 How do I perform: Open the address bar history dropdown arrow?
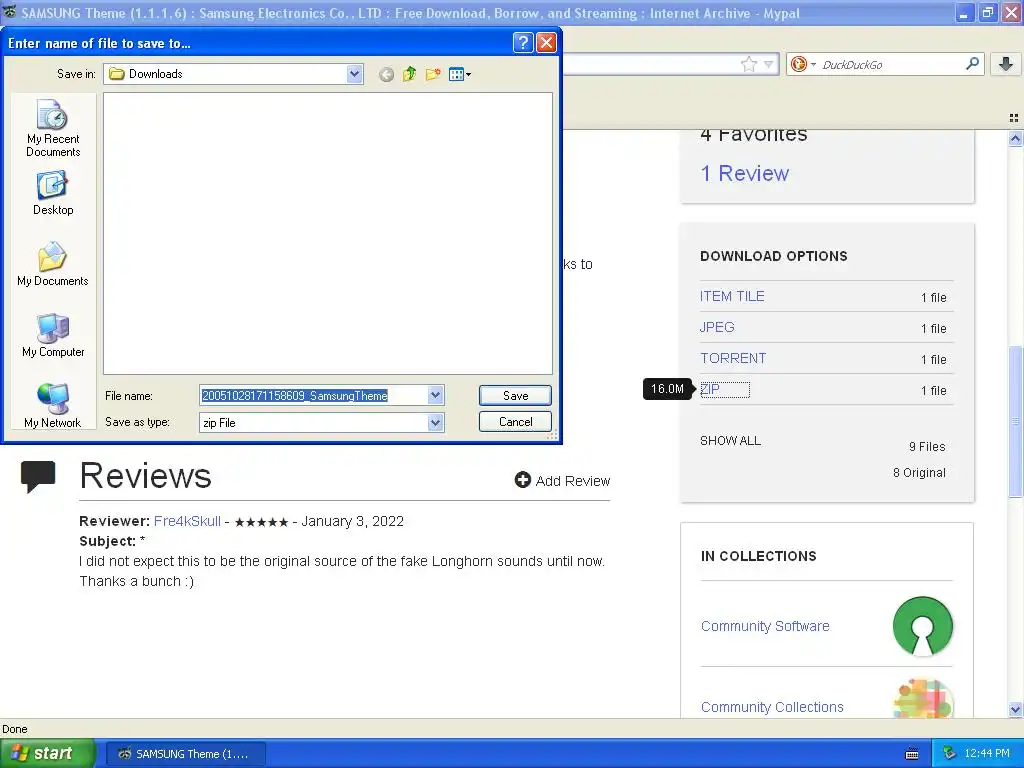(x=769, y=64)
